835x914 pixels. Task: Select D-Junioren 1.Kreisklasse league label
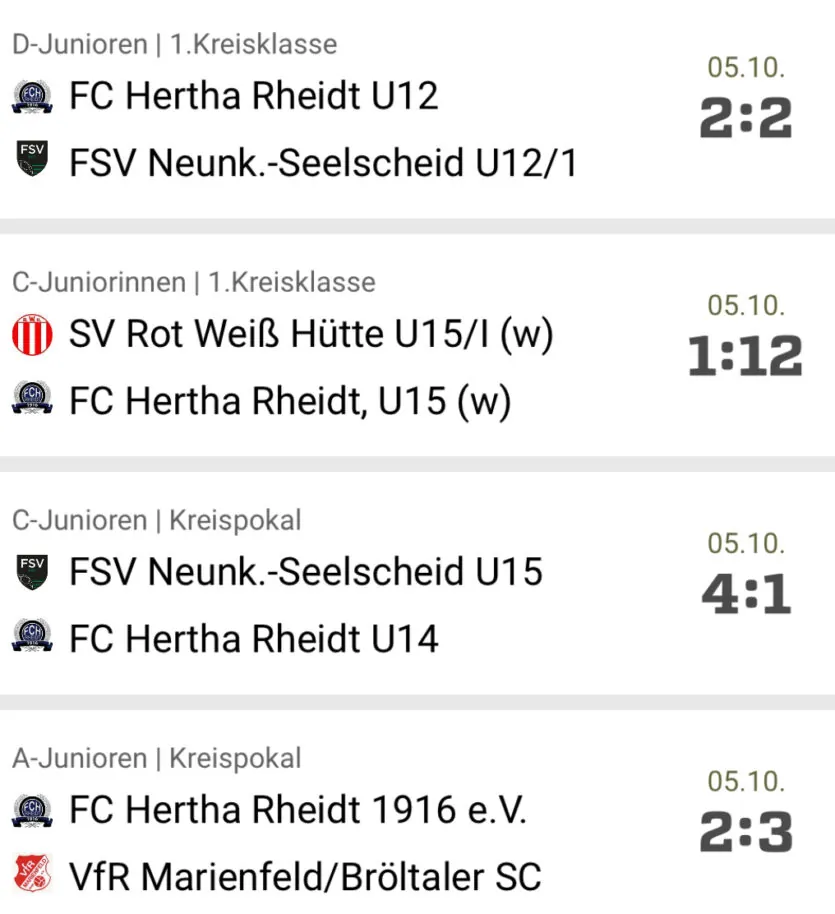coord(175,44)
